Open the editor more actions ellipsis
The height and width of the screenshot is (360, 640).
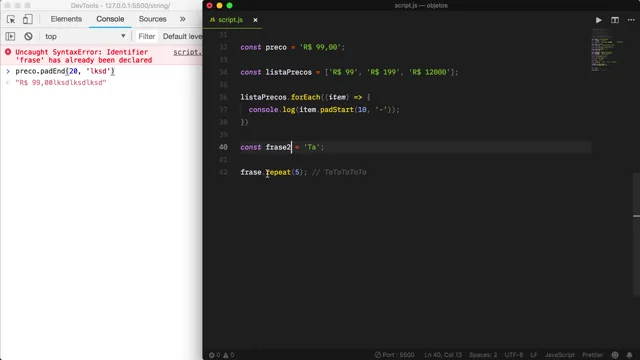click(x=631, y=20)
